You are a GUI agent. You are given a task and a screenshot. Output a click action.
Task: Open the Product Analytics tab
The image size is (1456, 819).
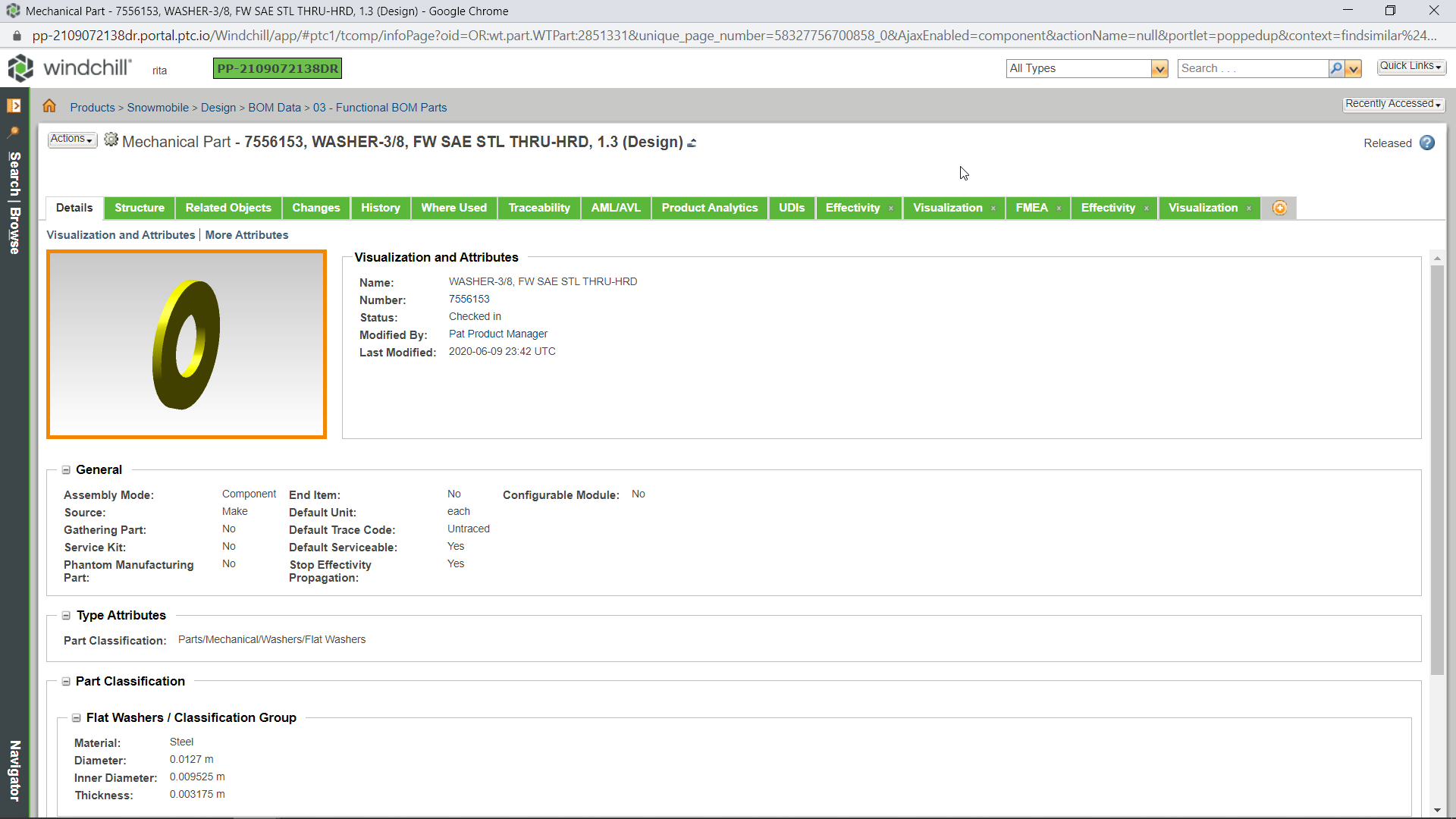click(709, 208)
